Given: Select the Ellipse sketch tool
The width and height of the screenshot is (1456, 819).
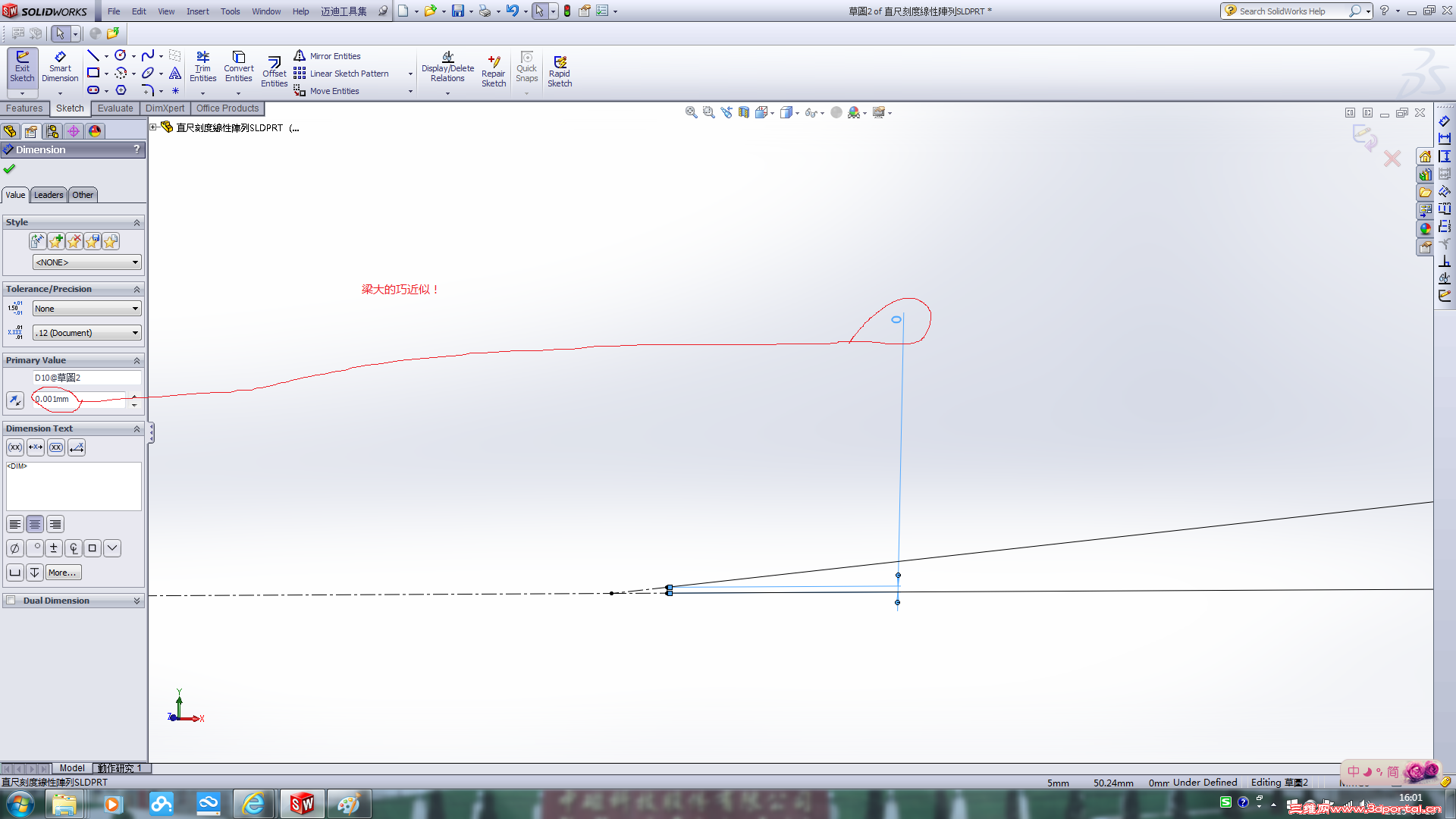Looking at the screenshot, I should (148, 73).
